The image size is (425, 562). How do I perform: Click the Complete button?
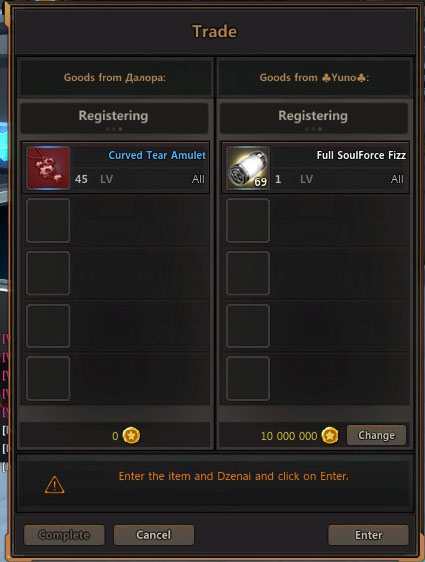coord(64,535)
